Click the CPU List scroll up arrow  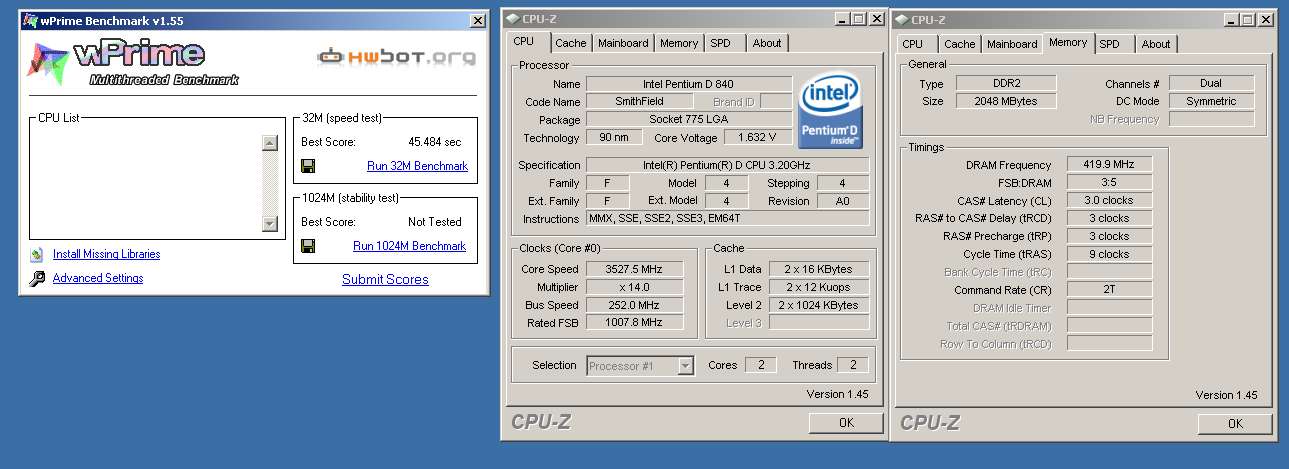click(269, 143)
